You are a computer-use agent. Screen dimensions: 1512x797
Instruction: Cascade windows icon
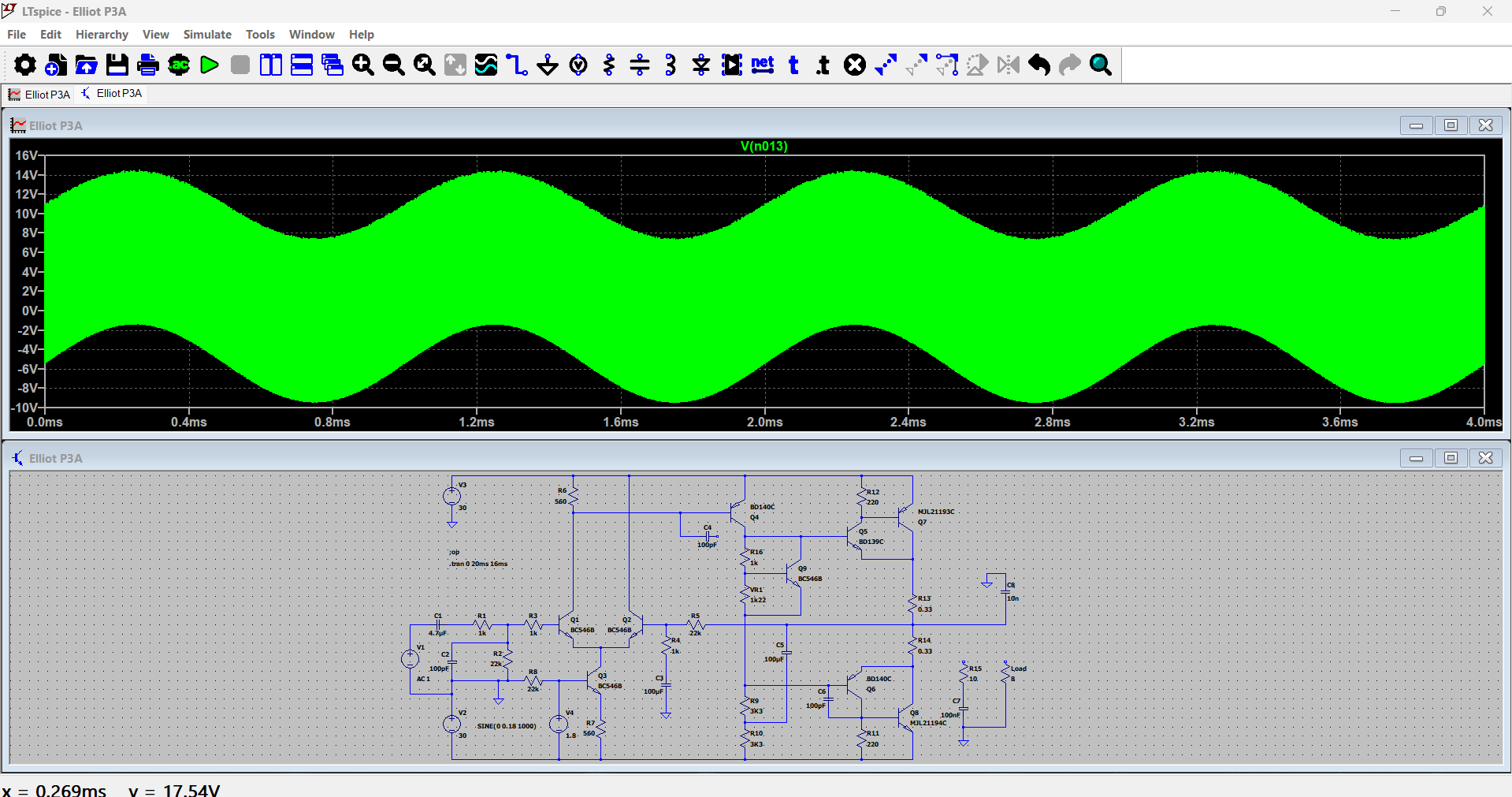[332, 65]
